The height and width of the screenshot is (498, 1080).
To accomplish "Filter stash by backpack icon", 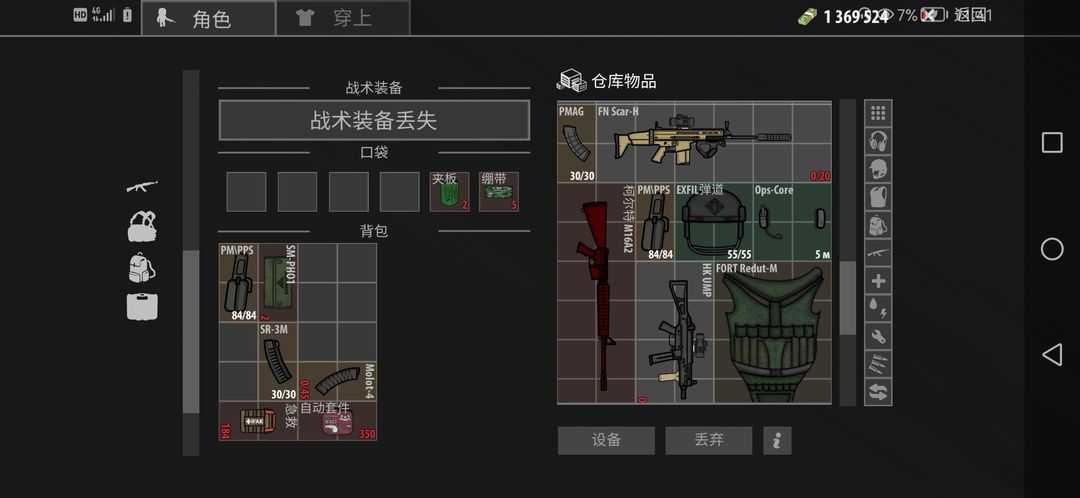I will pos(878,225).
